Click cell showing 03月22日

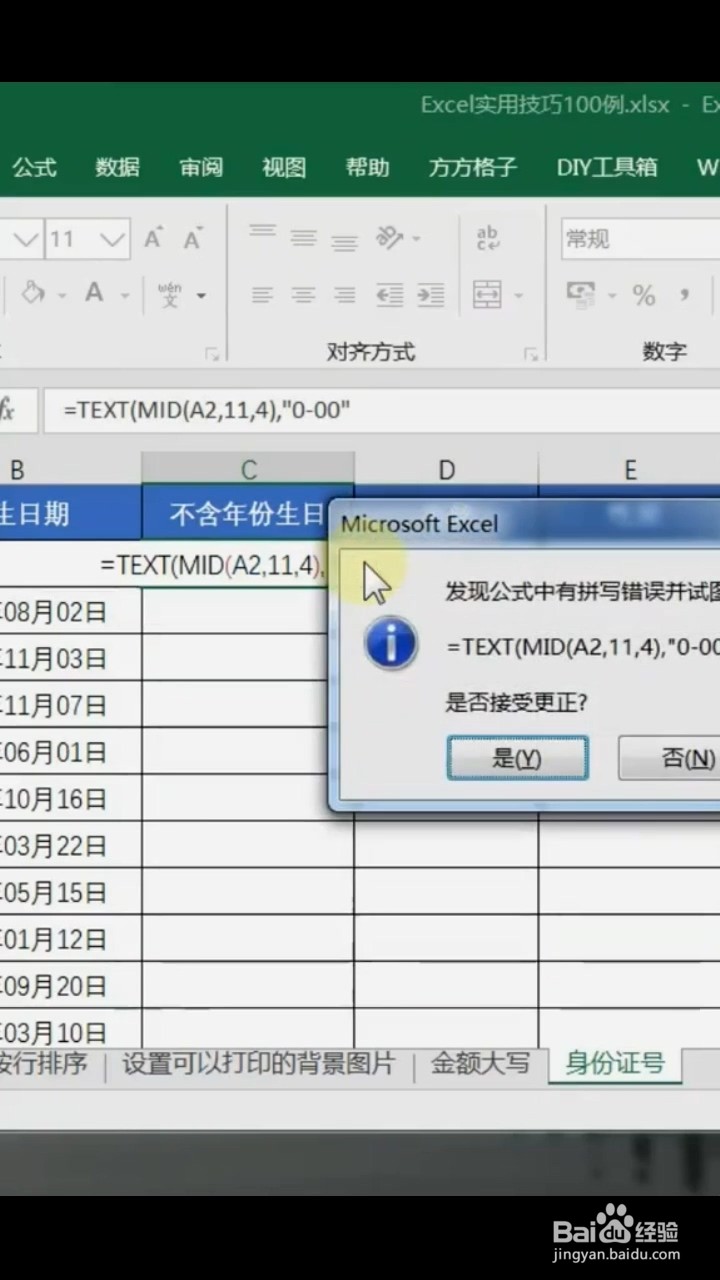(x=70, y=846)
